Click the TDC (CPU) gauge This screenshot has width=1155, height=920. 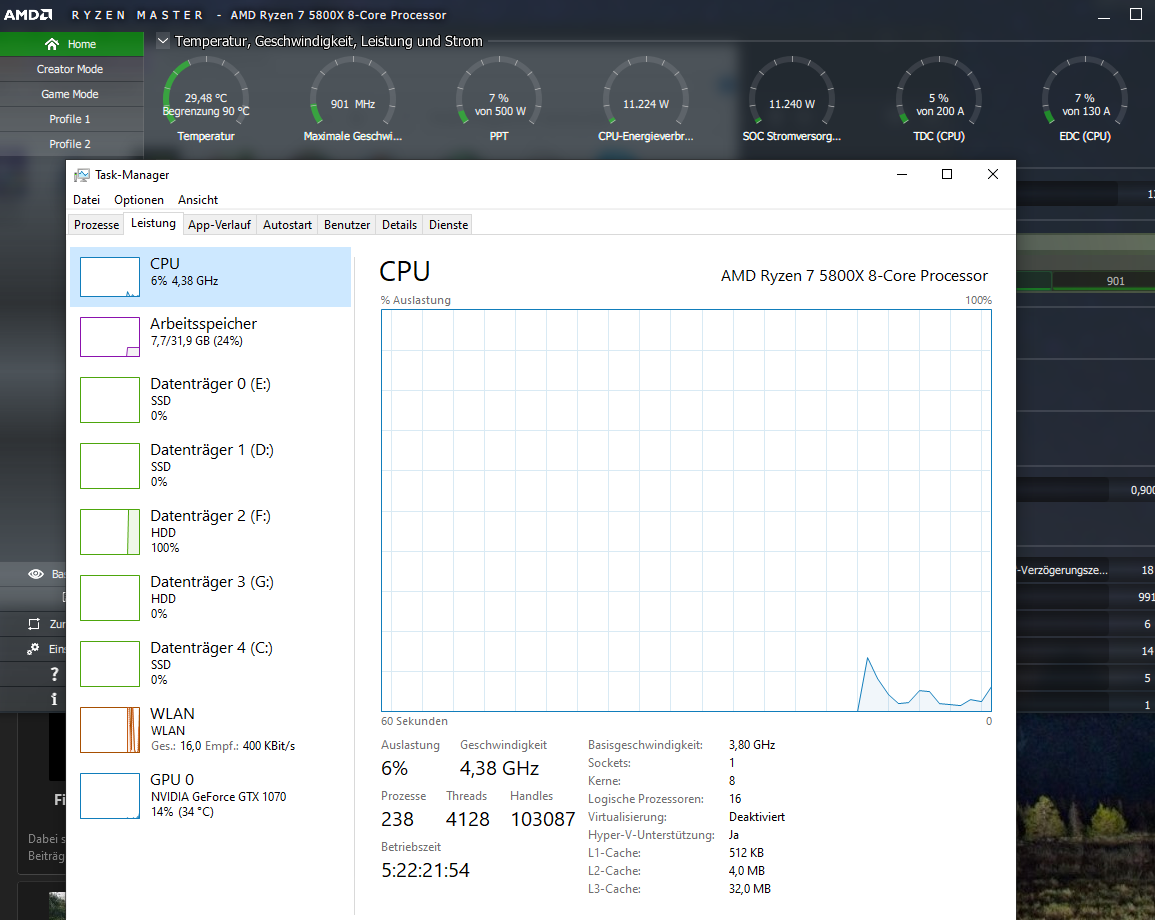tap(938, 99)
